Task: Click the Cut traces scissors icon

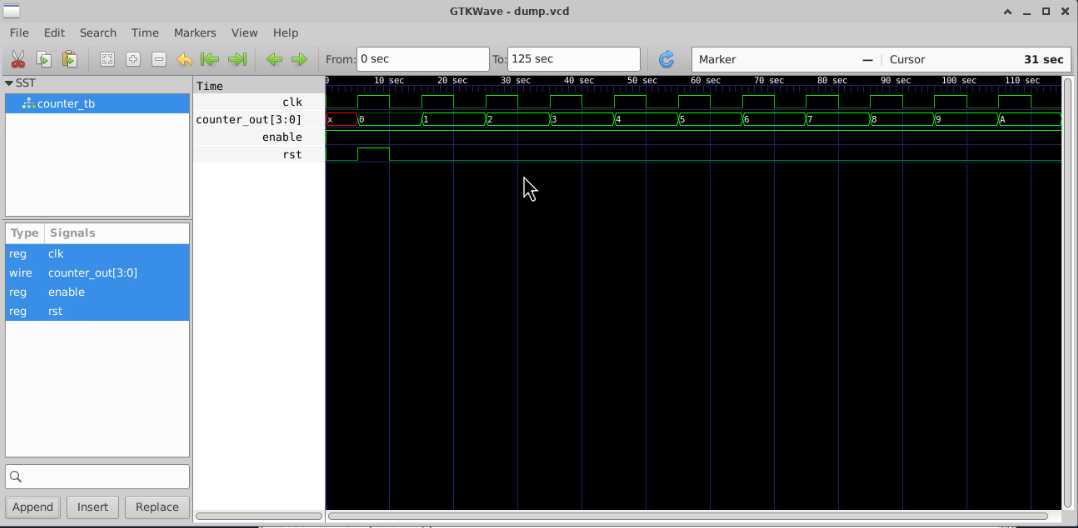Action: [x=18, y=60]
